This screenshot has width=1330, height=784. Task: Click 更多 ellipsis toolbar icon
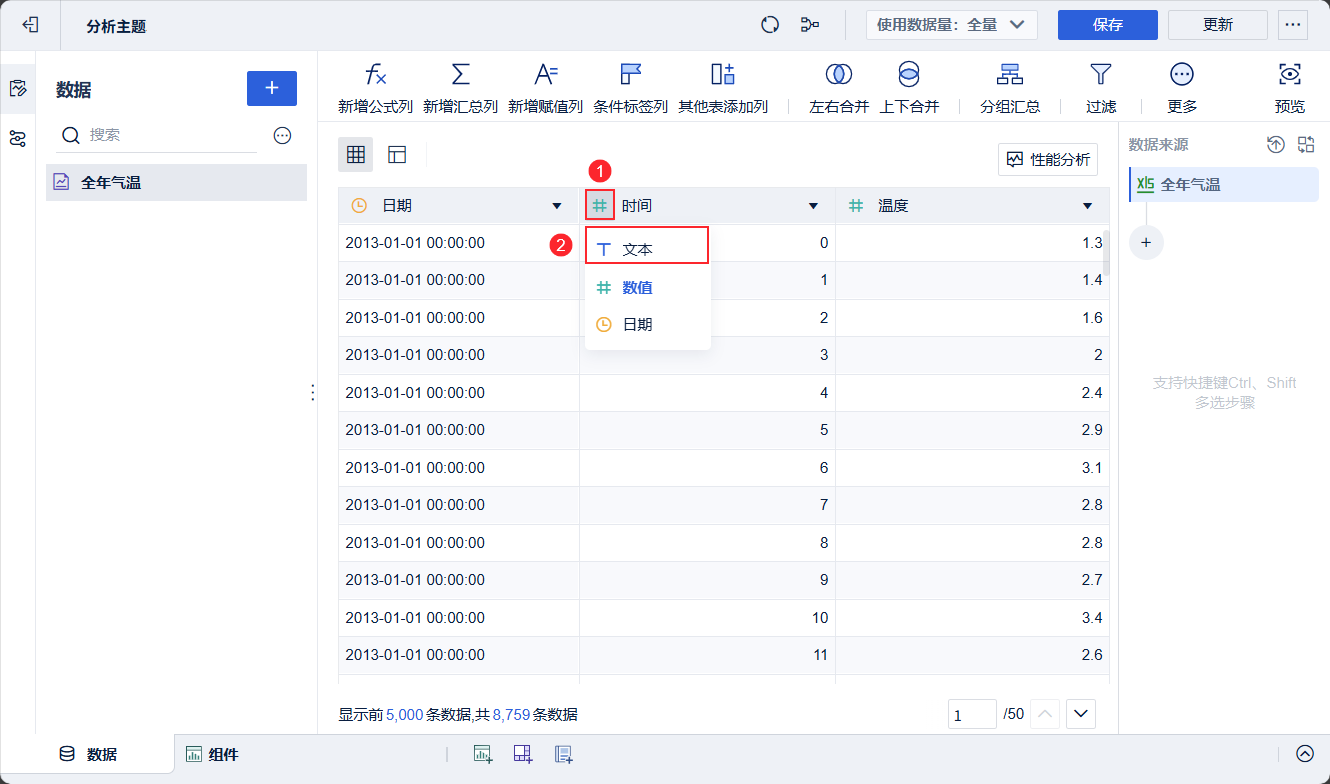tap(1182, 74)
